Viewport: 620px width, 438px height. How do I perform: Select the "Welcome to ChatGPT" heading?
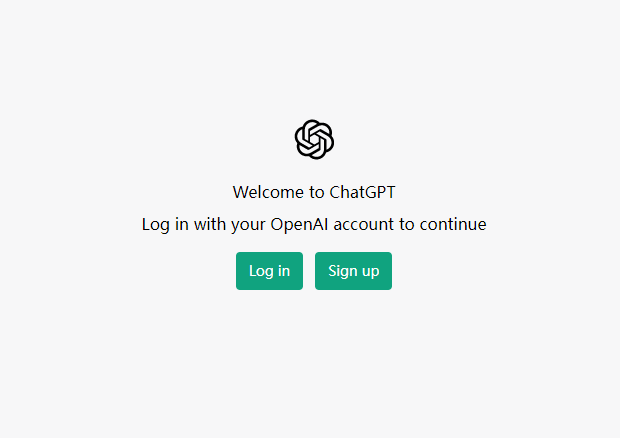coord(314,193)
